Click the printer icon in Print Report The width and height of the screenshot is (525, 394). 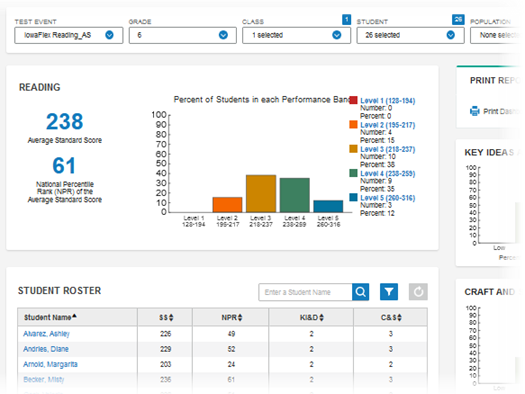click(474, 111)
